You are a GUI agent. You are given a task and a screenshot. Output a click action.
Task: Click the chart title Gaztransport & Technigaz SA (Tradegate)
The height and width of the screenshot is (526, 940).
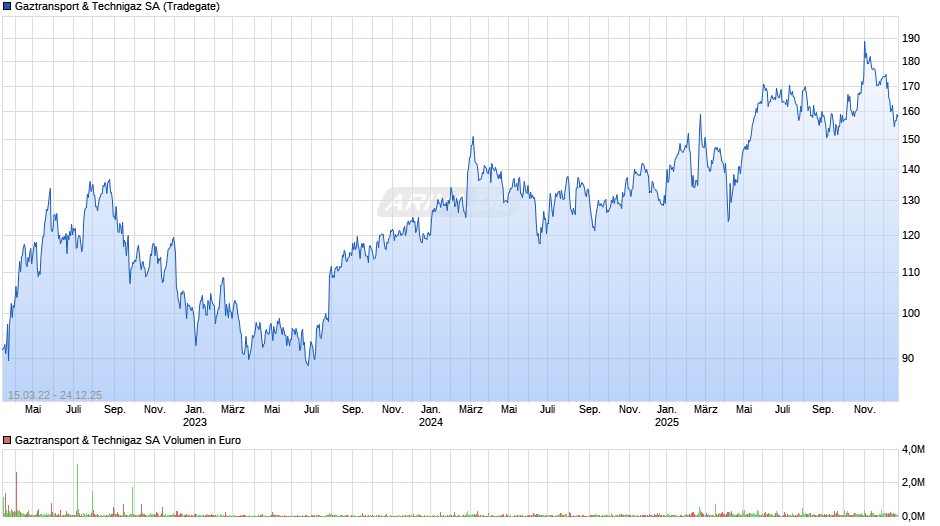pos(117,7)
